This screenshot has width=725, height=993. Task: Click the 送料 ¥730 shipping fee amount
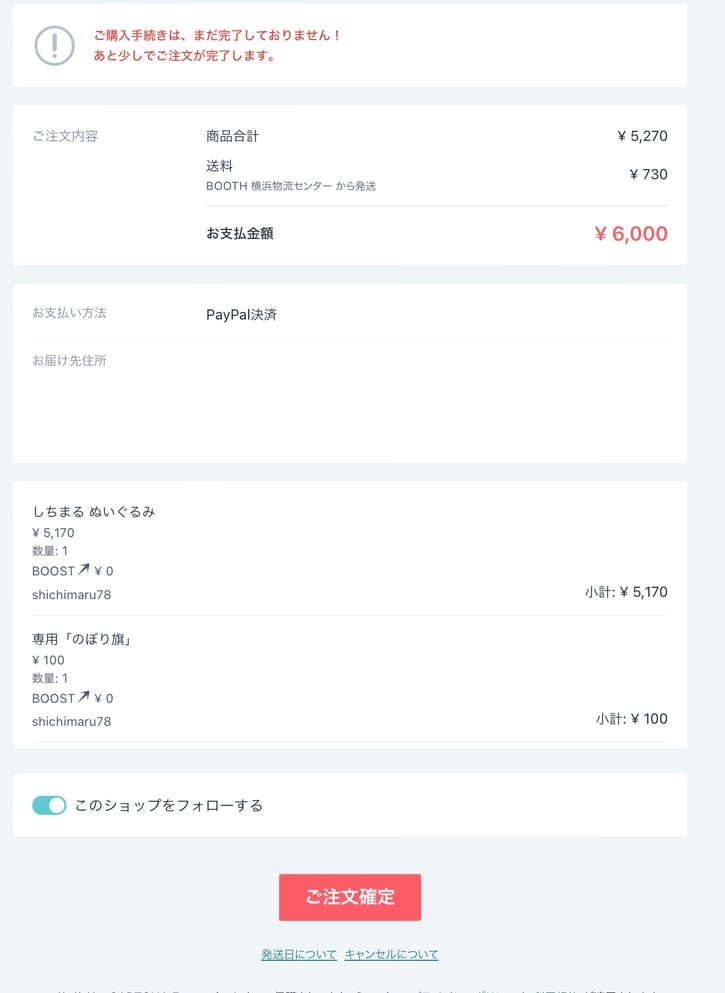pyautogui.click(x=647, y=174)
